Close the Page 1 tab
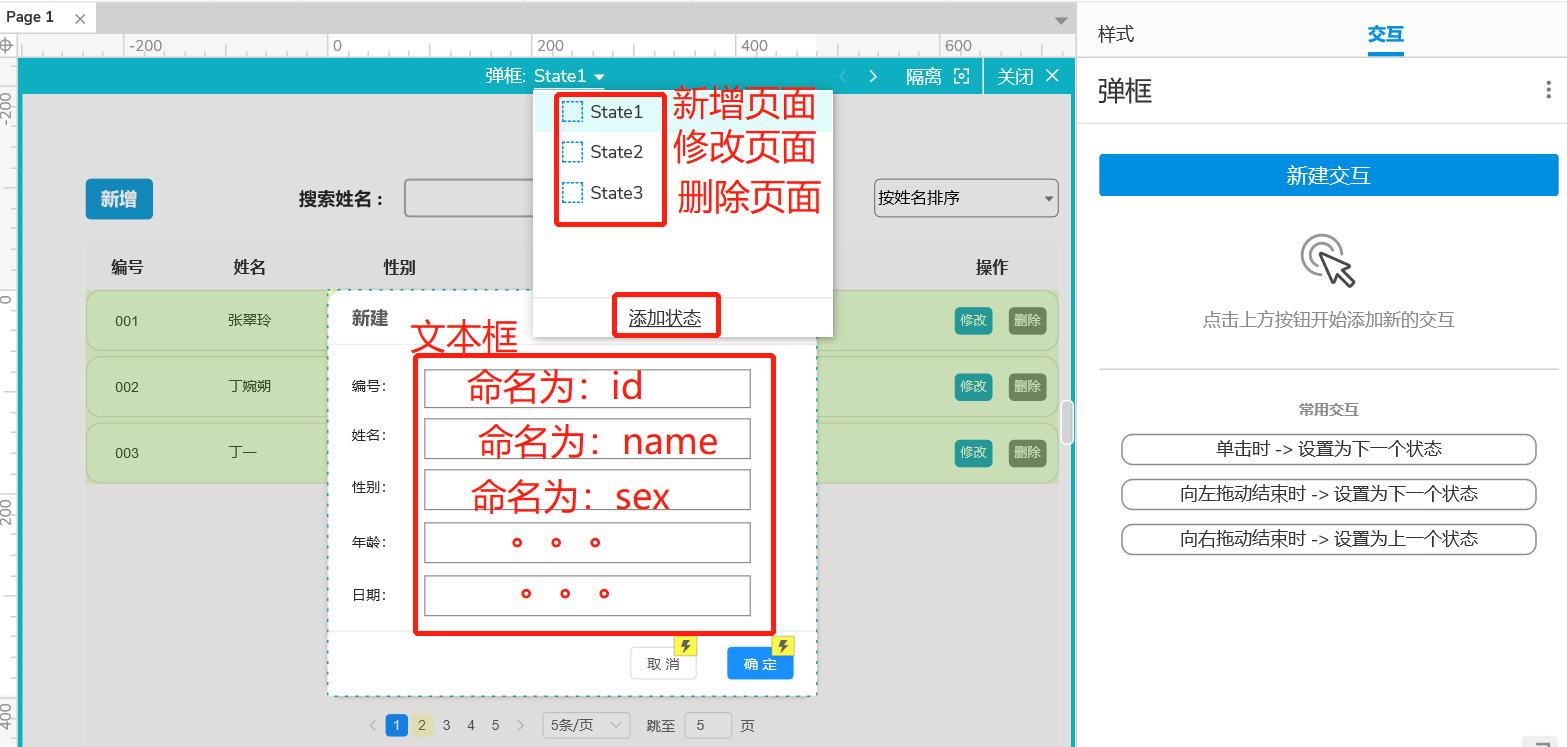The width and height of the screenshot is (1567, 747). pyautogui.click(x=80, y=18)
